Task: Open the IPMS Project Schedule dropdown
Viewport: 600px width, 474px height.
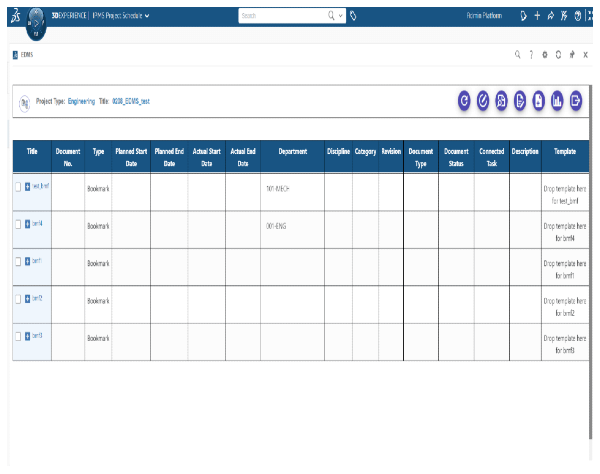Action: 147,16
